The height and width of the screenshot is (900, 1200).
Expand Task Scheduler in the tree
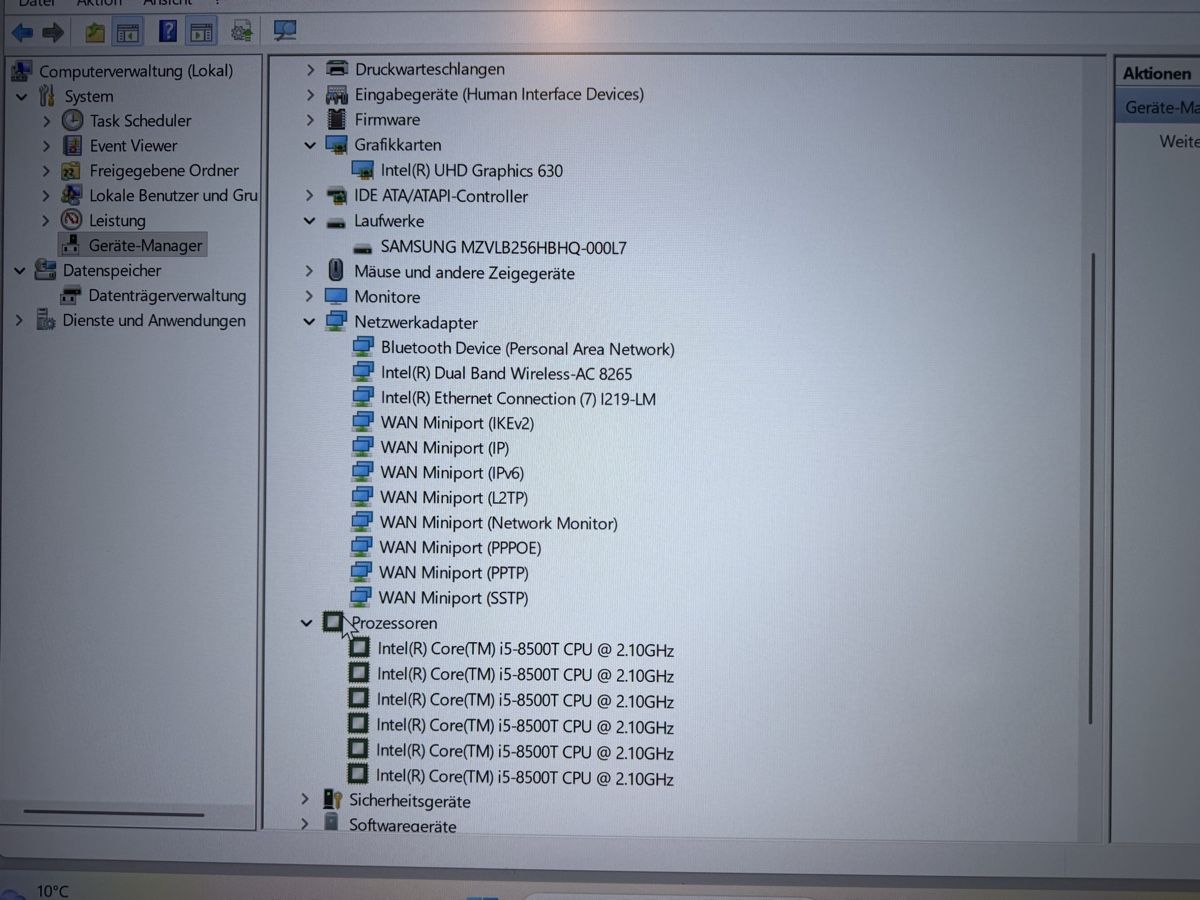pos(46,121)
